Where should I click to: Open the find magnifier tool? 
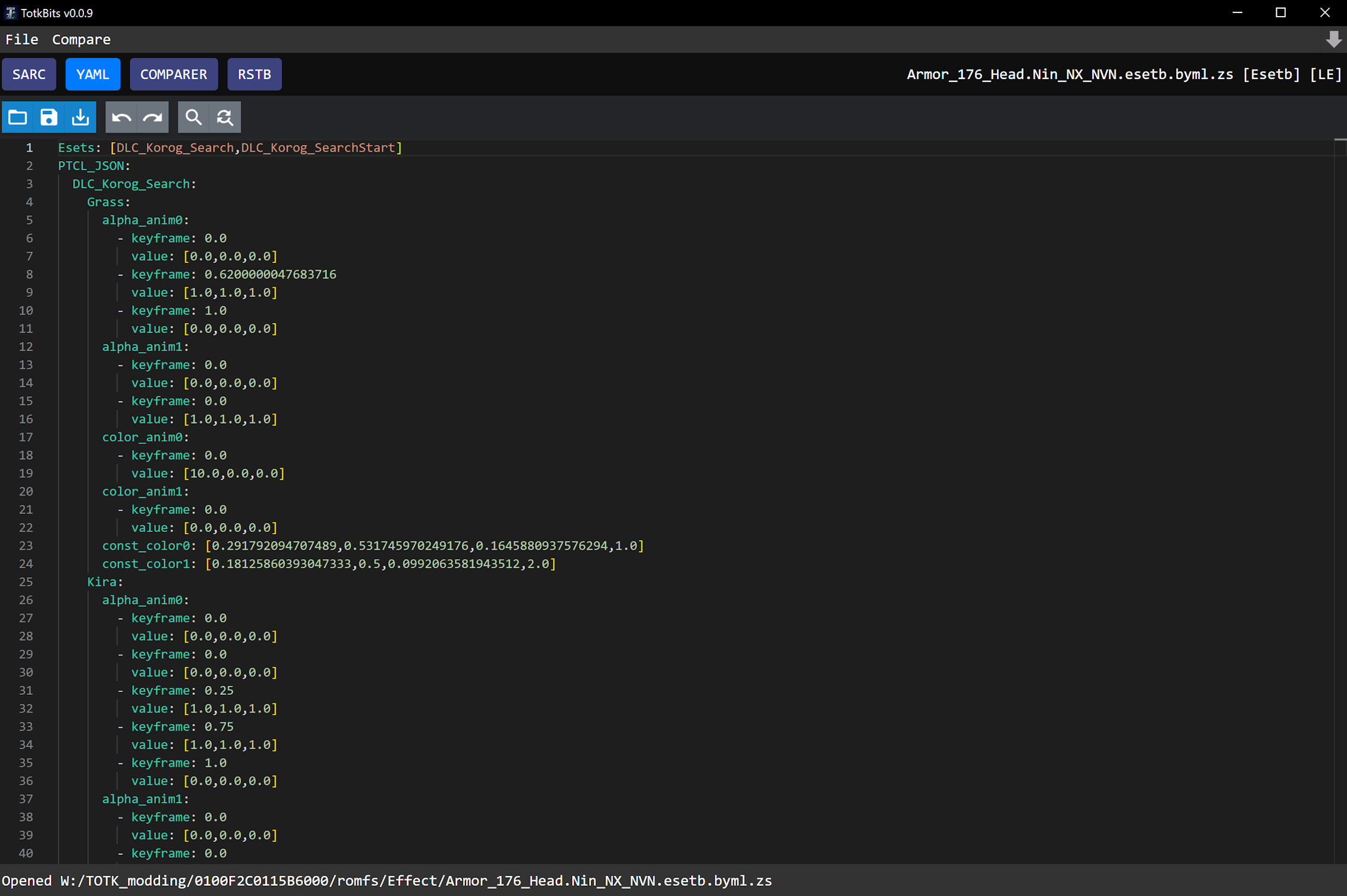point(193,117)
